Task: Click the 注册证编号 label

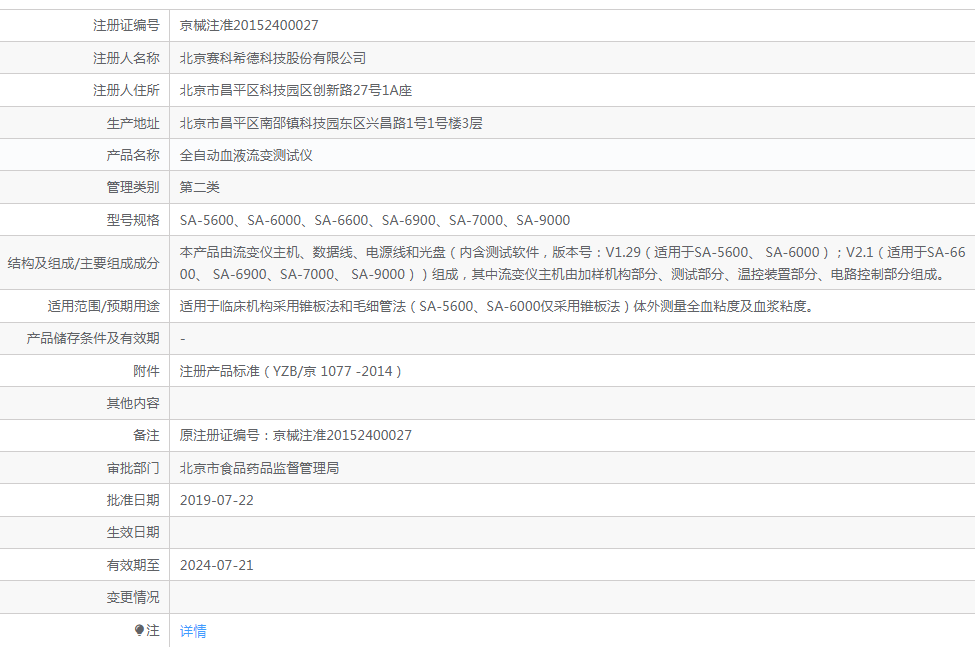Action: click(126, 25)
